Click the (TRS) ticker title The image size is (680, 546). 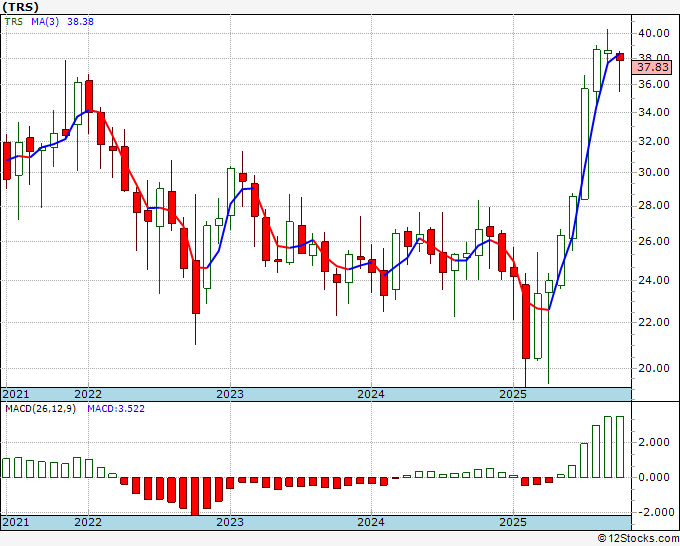[20, 7]
